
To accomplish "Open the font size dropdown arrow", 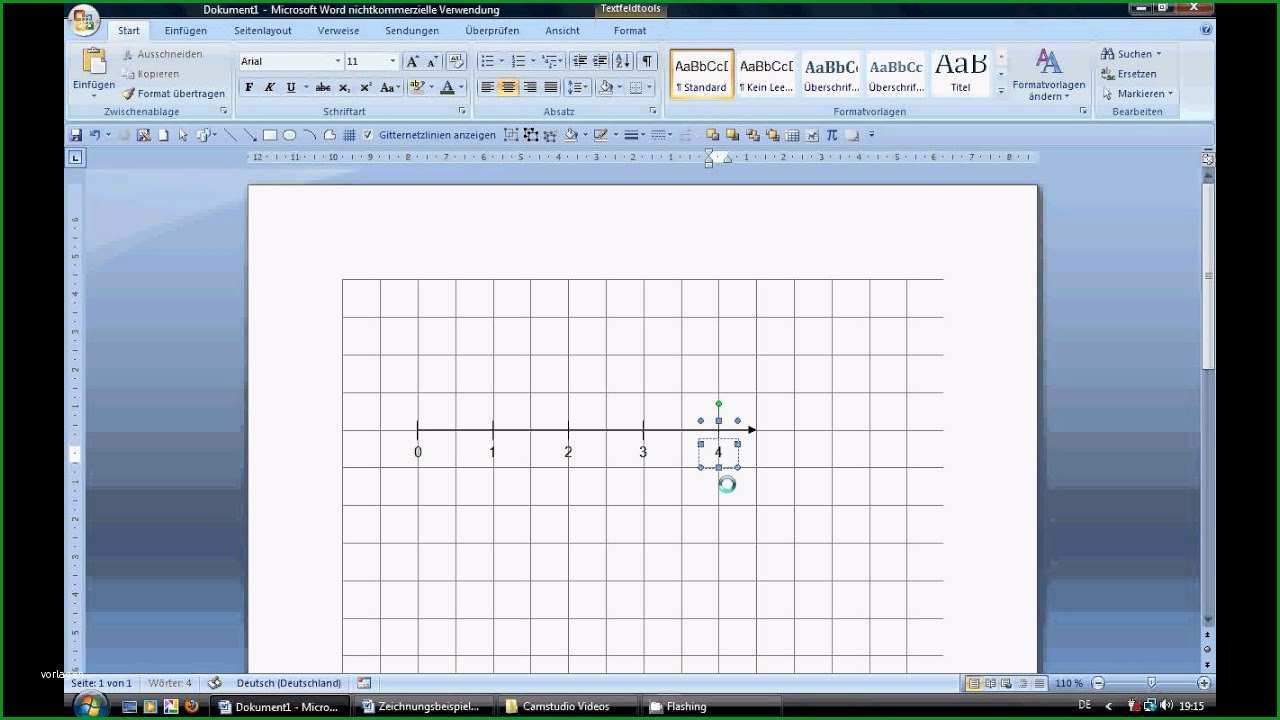I will coord(393,62).
